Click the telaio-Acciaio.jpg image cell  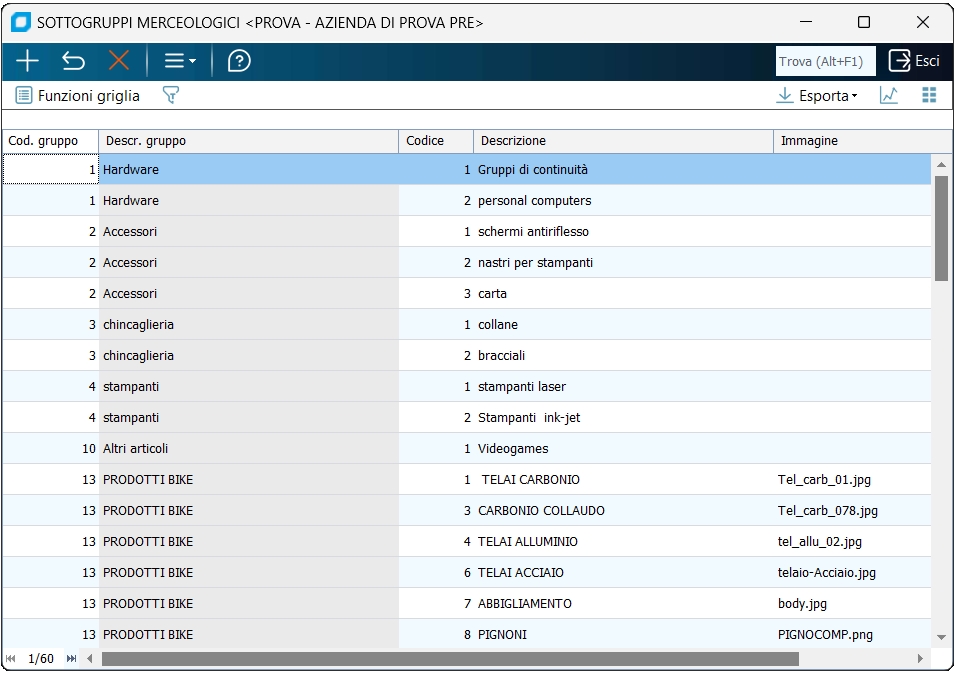point(852,573)
